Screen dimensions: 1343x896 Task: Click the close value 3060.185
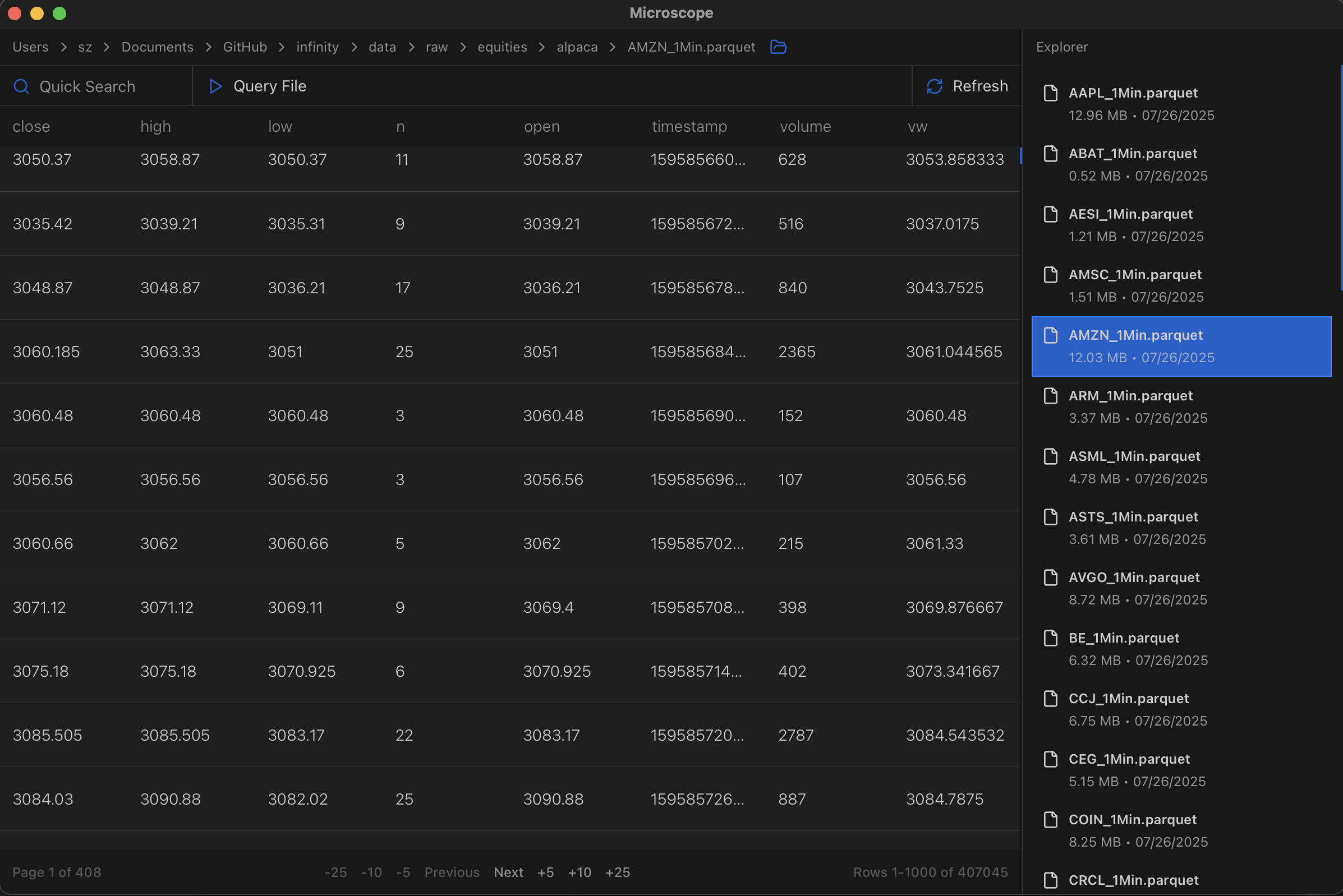coord(47,352)
